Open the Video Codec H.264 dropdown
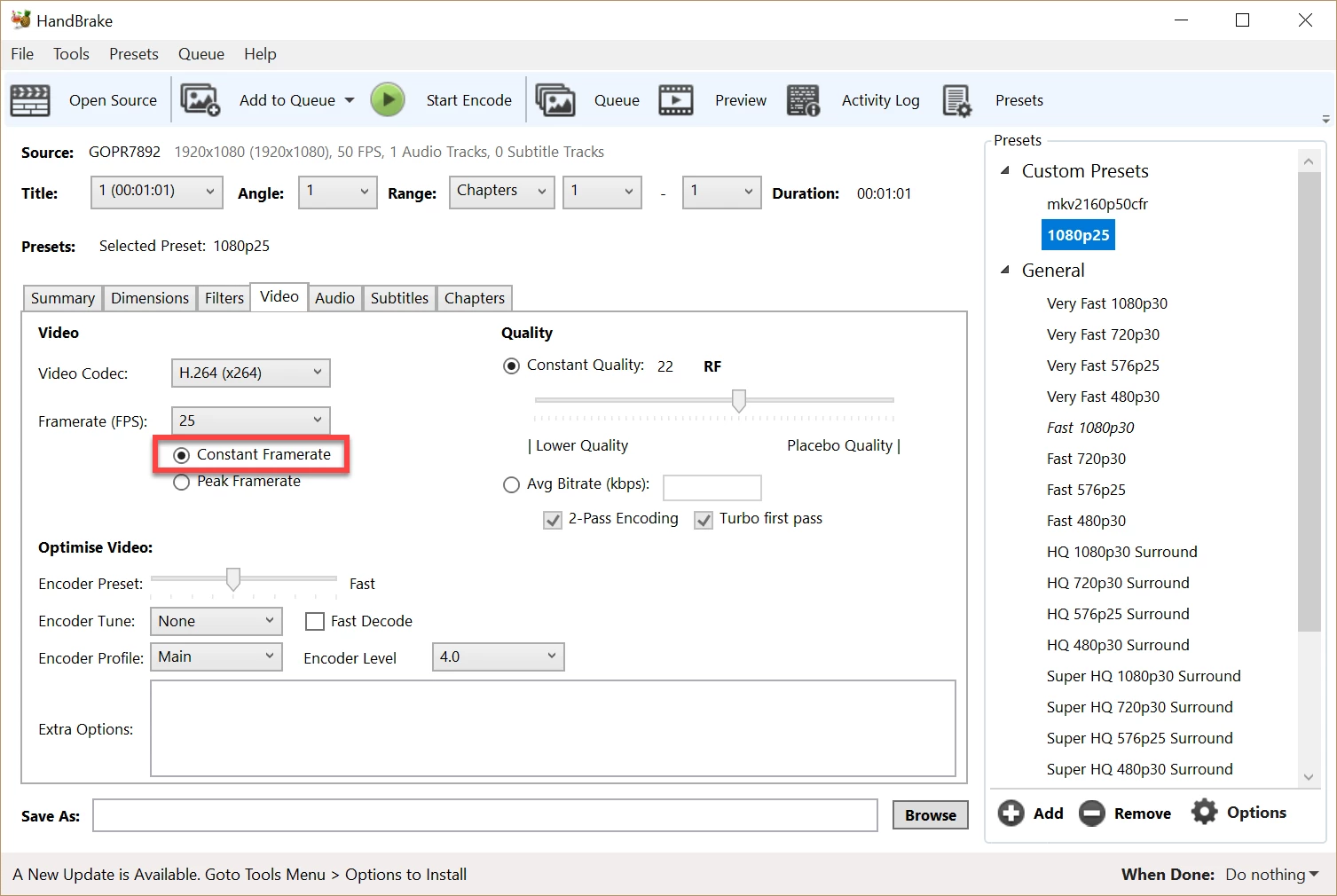1337x896 pixels. 250,373
